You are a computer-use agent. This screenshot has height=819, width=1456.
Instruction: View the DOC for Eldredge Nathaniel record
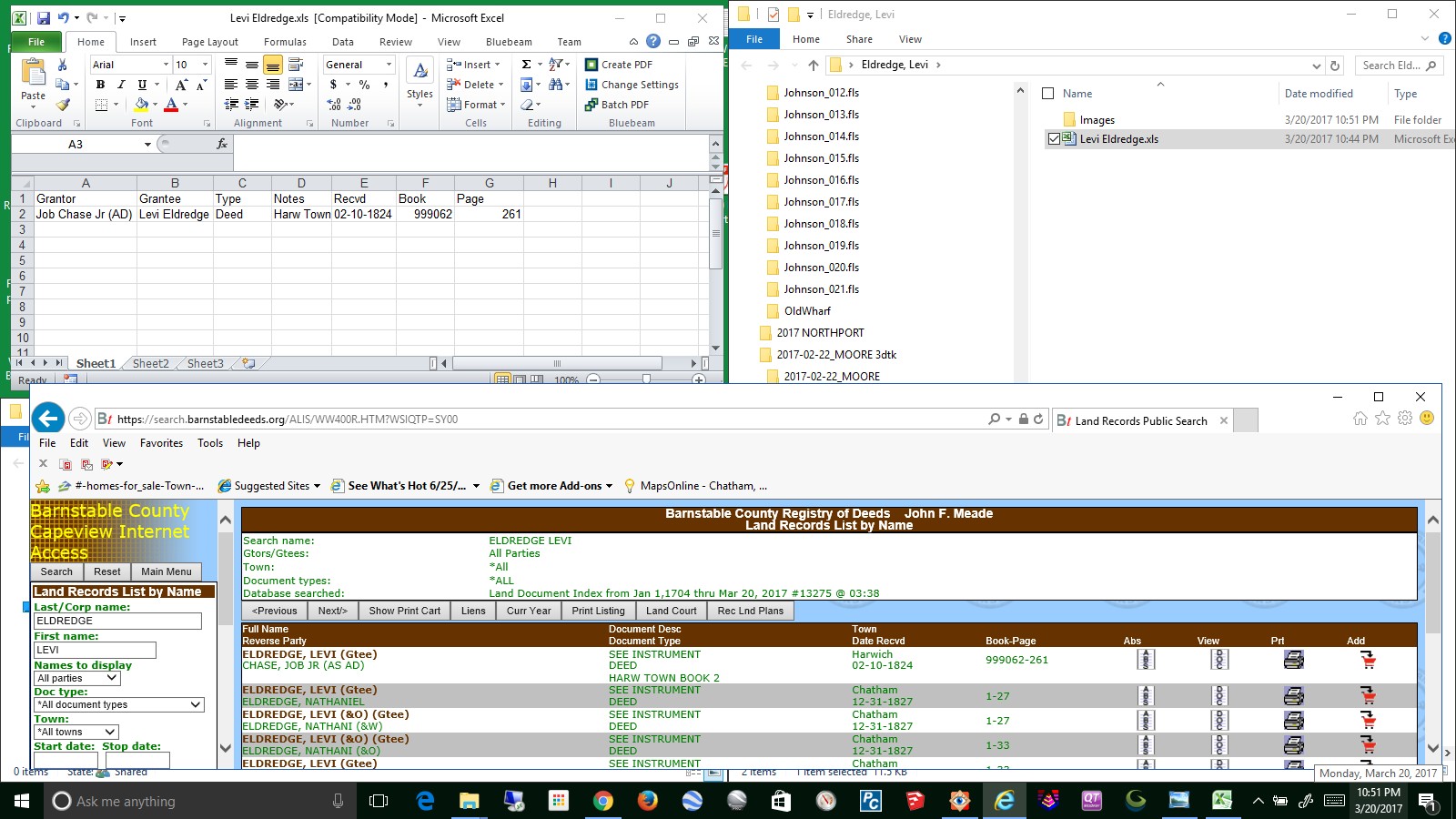coord(1219,695)
